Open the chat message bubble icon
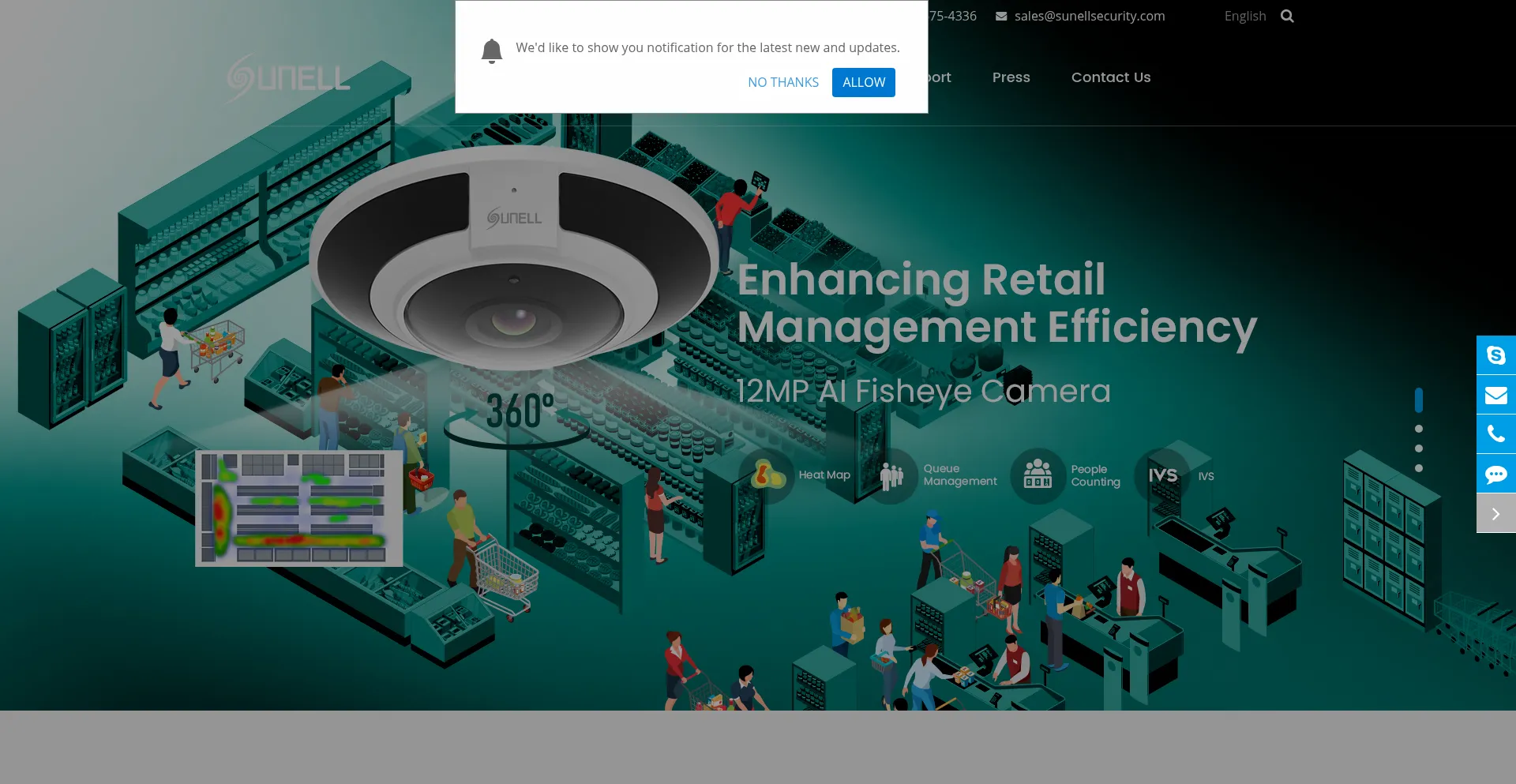Screen dimensions: 1516x784 (1495, 474)
